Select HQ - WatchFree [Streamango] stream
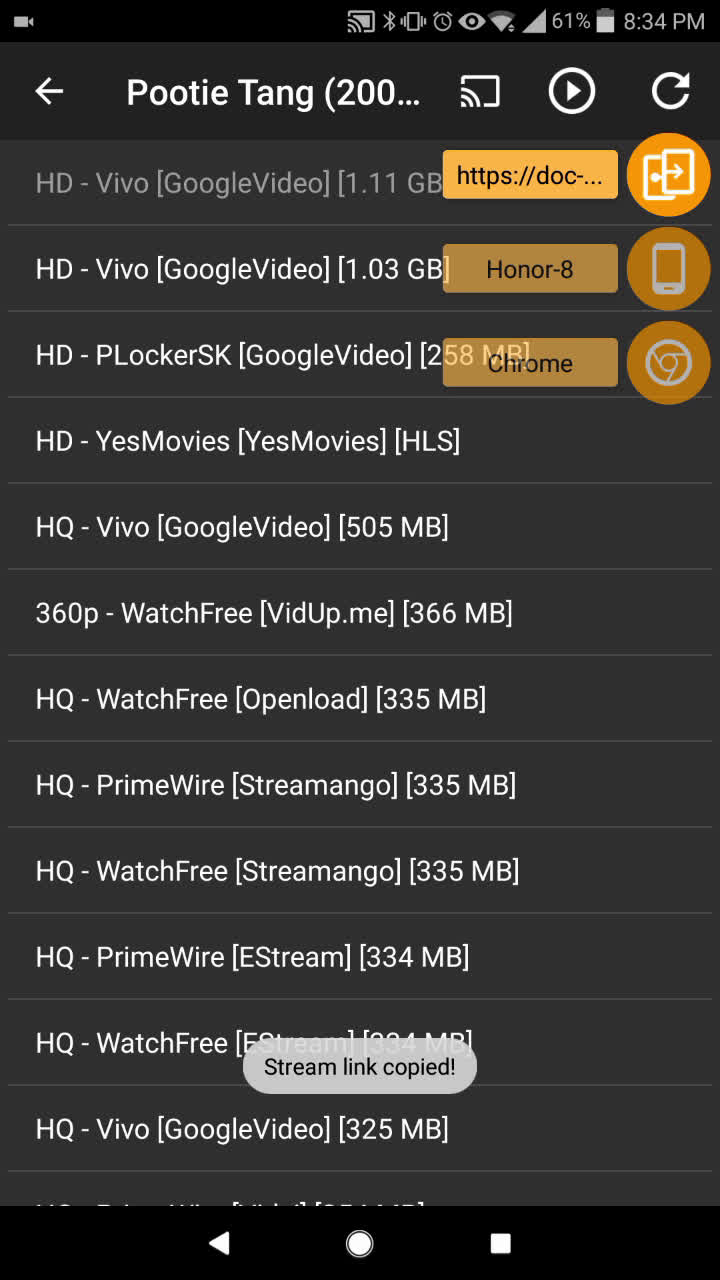 (360, 871)
